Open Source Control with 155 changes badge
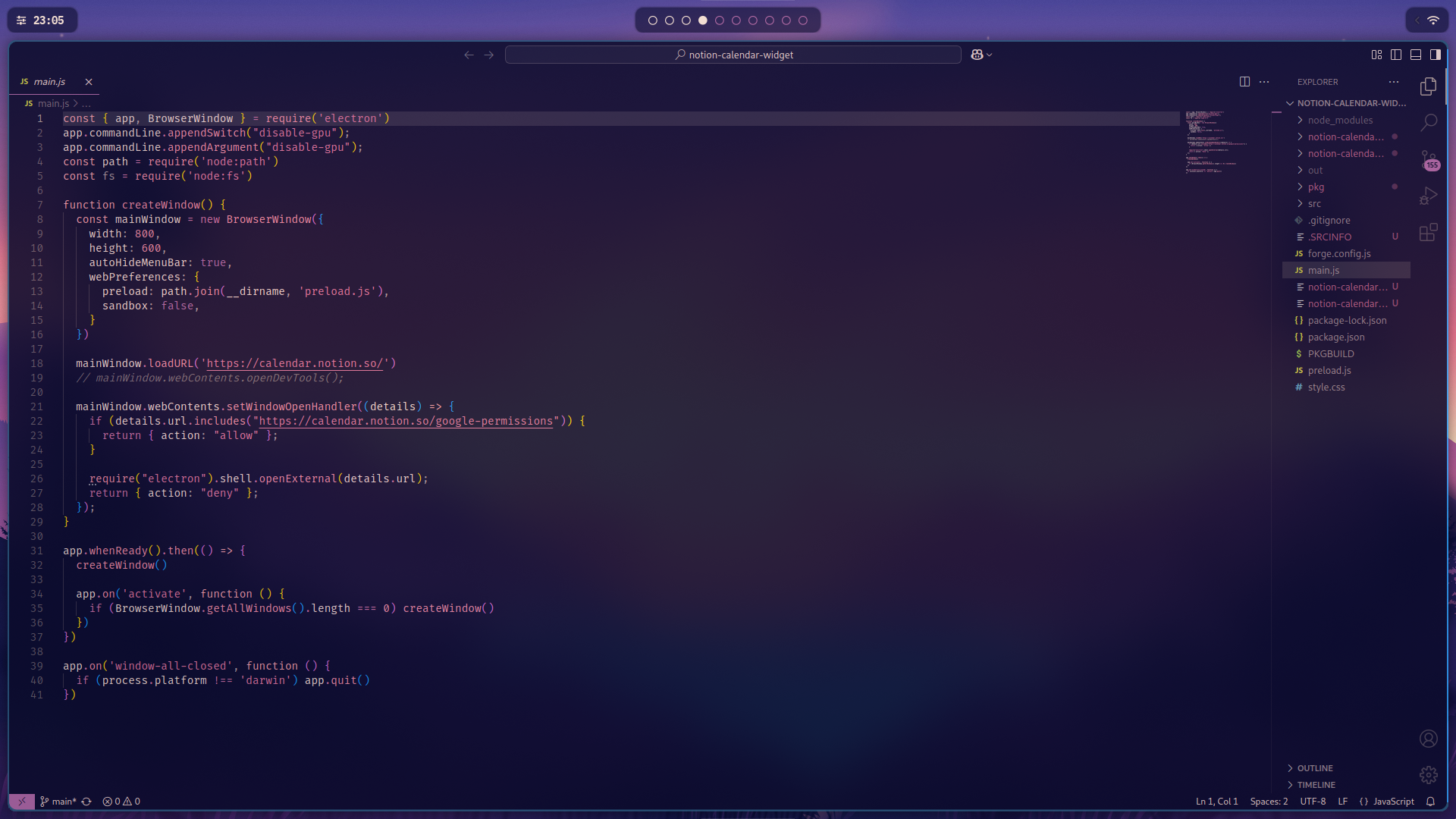The height and width of the screenshot is (819, 1456). coord(1429,159)
